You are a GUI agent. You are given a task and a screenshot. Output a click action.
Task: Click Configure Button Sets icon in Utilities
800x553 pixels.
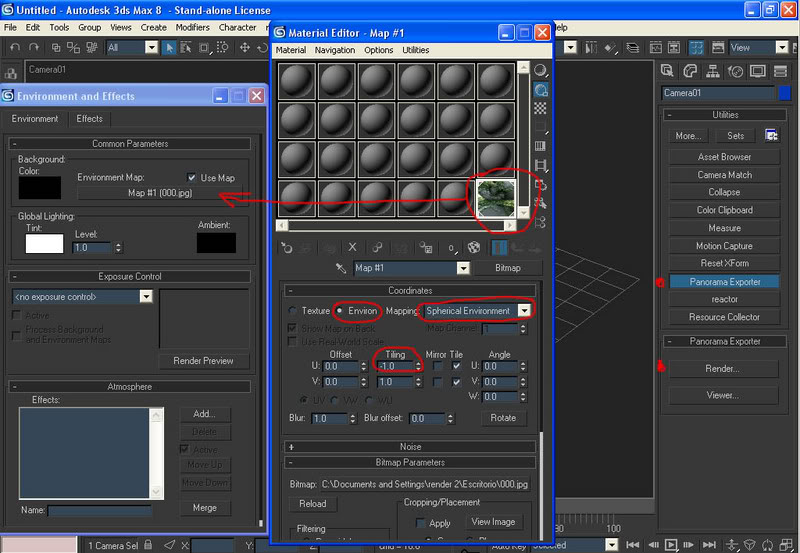point(771,135)
